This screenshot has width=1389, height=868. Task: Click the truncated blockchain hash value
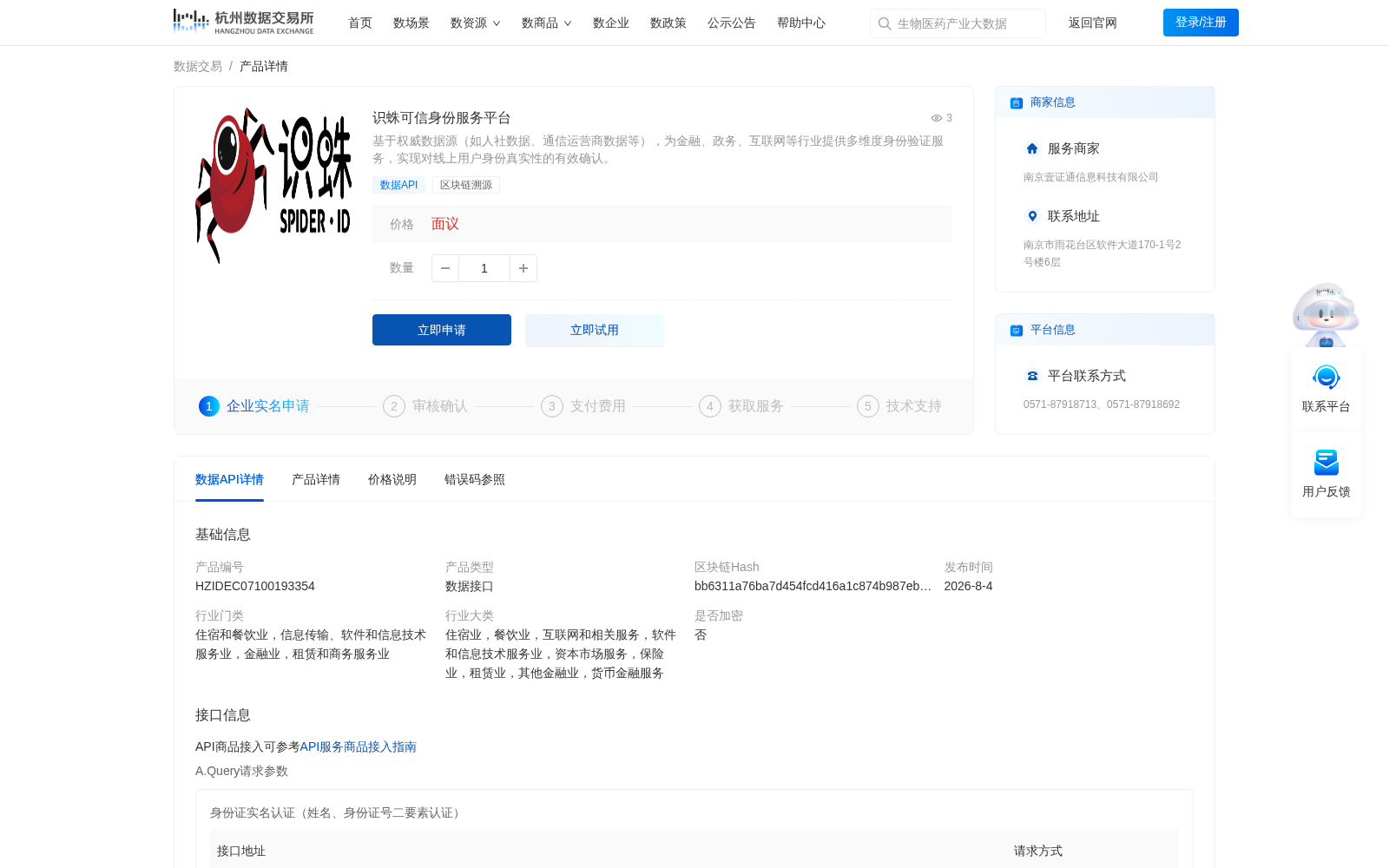point(813,586)
